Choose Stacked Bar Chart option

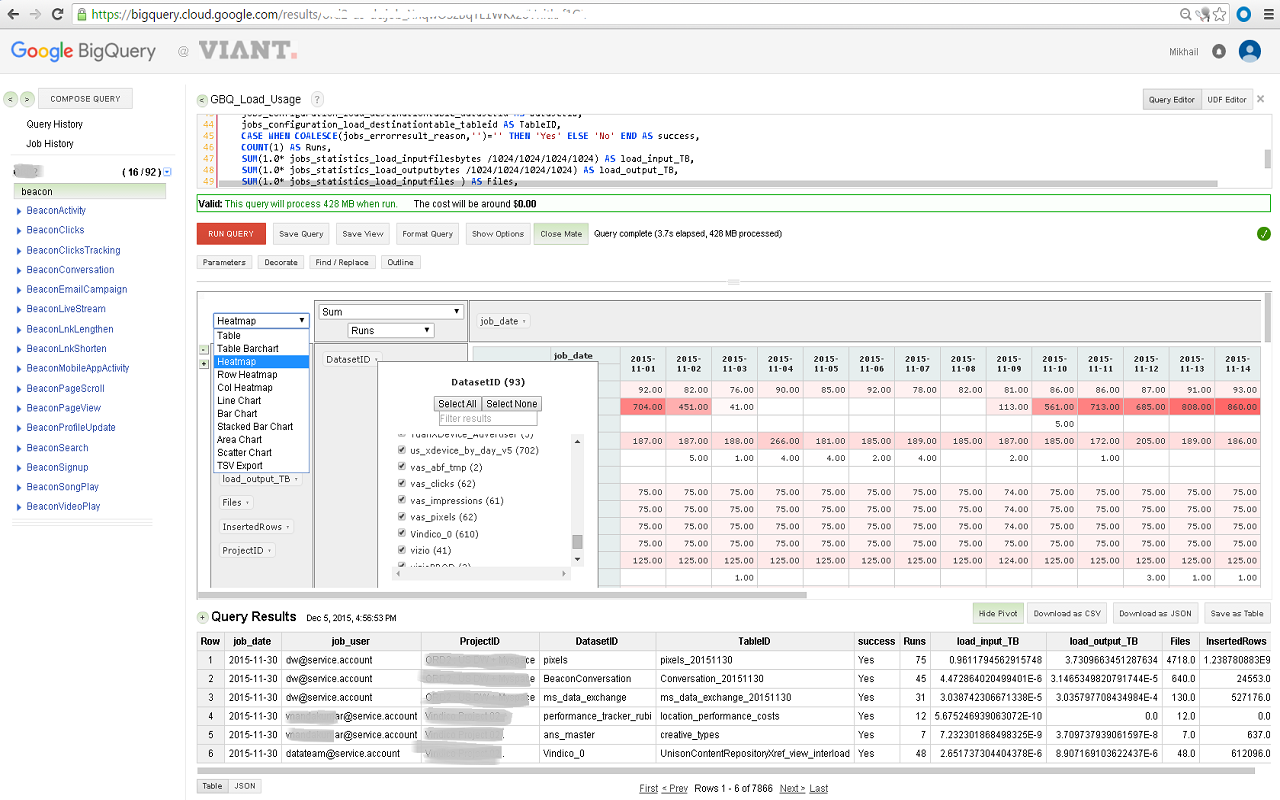[x=261, y=427]
